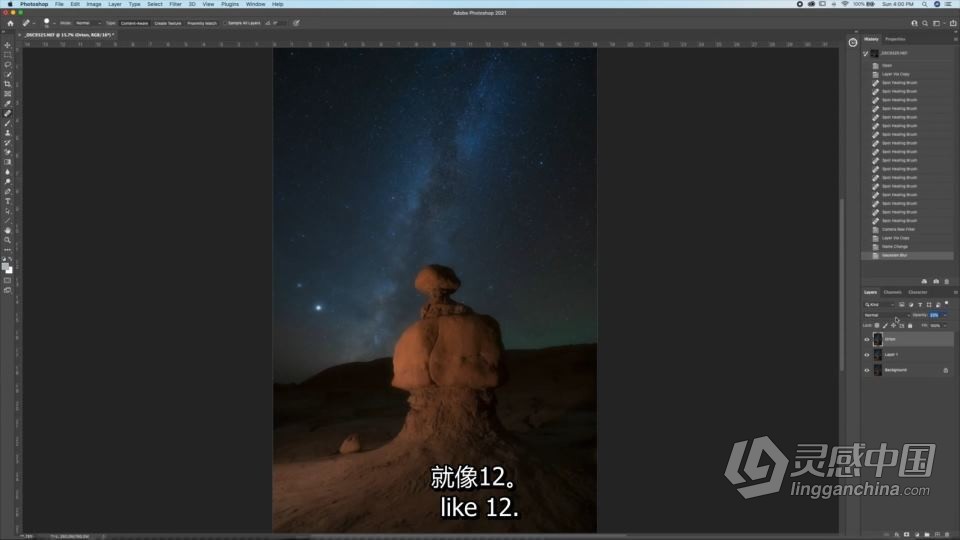
Task: Hide the Background layer
Action: (866, 370)
